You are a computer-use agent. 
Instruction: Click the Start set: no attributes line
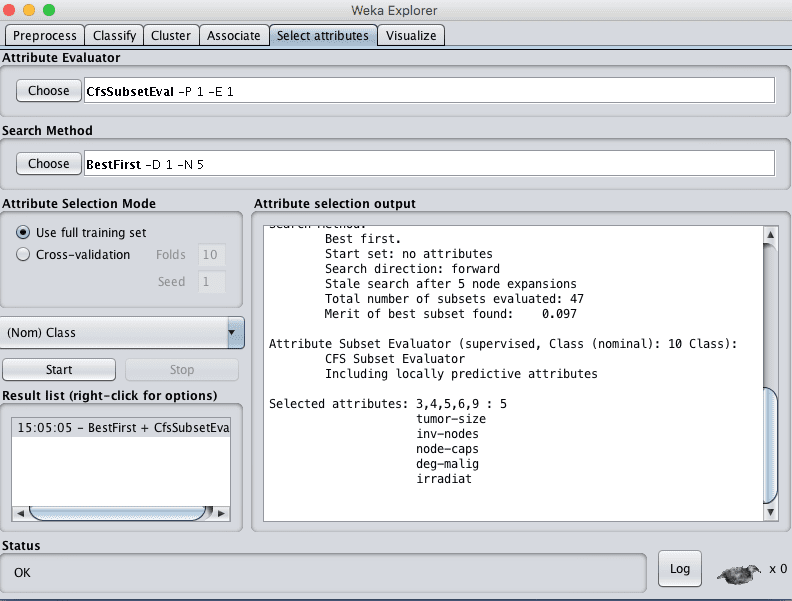coord(409,254)
